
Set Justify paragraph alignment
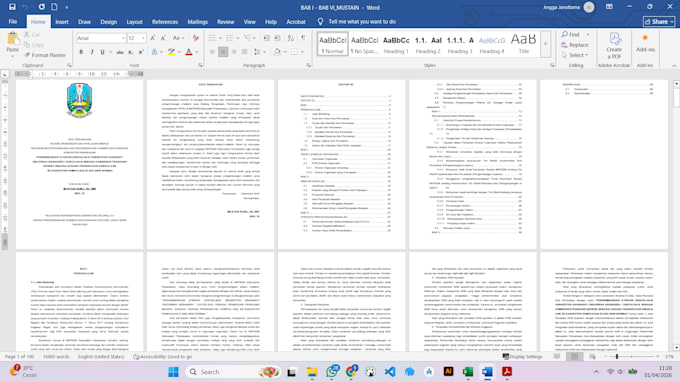(x=244, y=52)
